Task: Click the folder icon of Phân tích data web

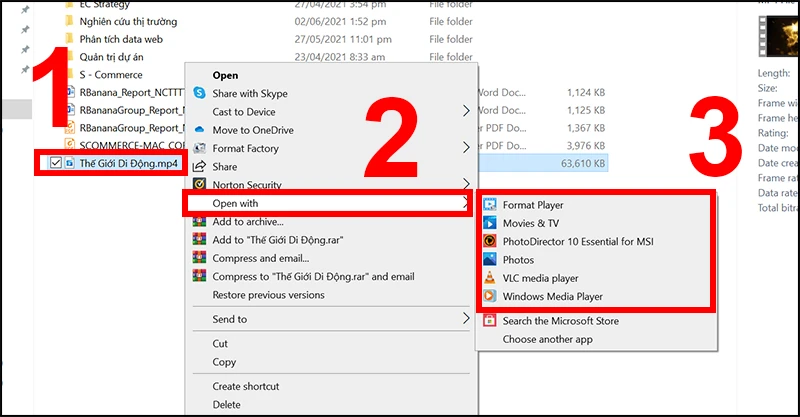Action: [69, 39]
